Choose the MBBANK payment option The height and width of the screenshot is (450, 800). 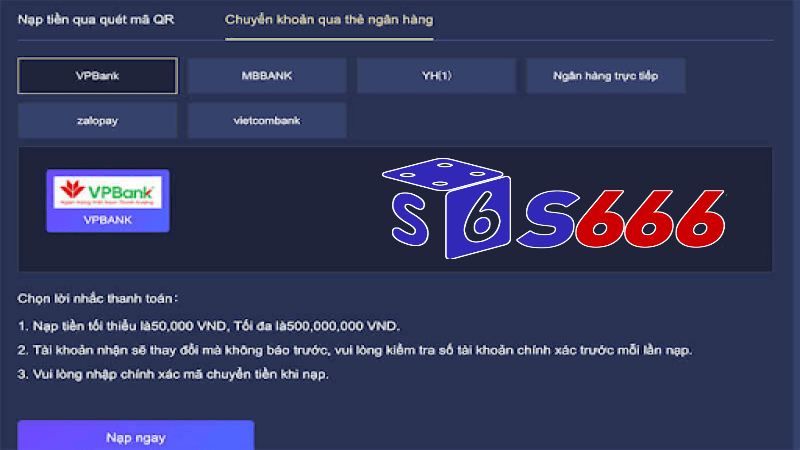tap(267, 76)
